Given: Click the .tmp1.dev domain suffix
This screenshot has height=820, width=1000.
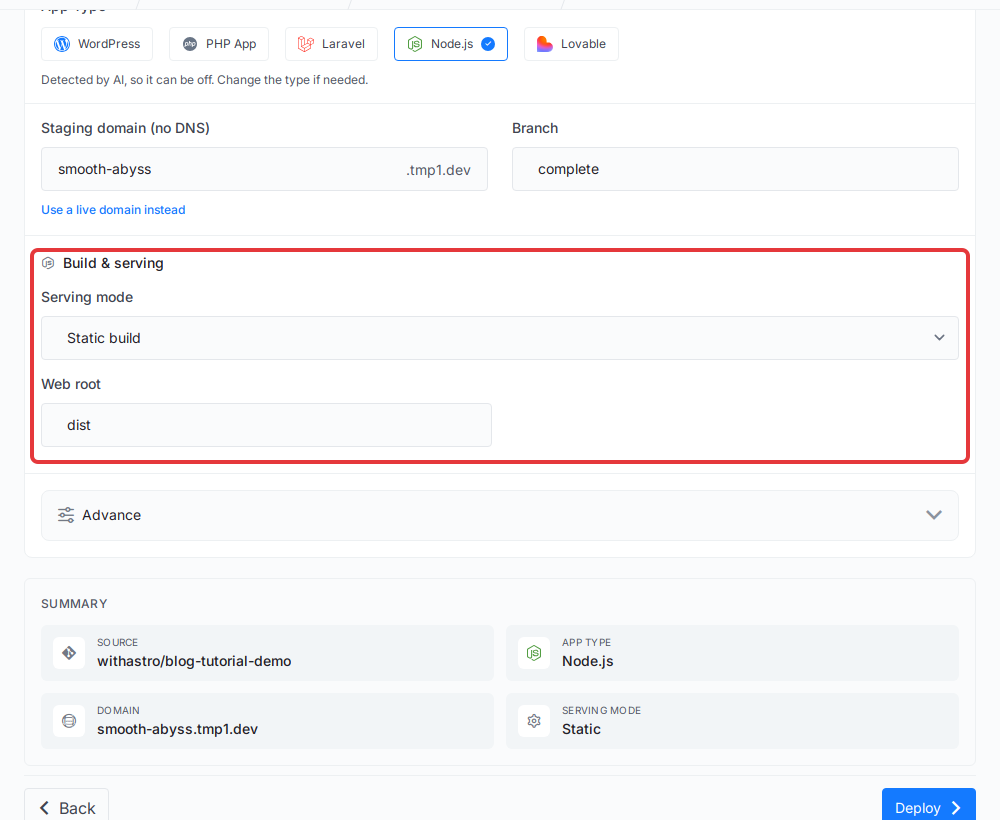Looking at the screenshot, I should 438,170.
